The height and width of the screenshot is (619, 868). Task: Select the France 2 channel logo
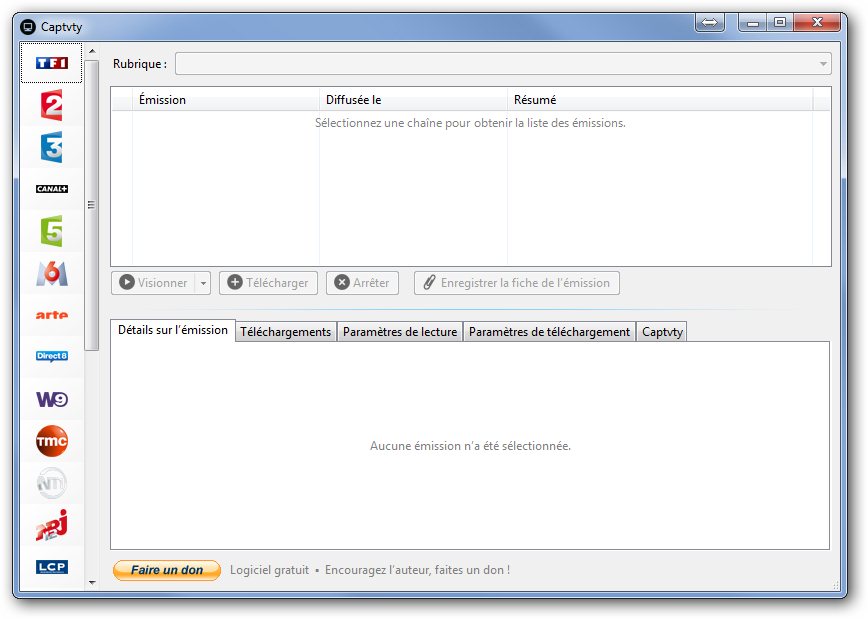pos(52,105)
